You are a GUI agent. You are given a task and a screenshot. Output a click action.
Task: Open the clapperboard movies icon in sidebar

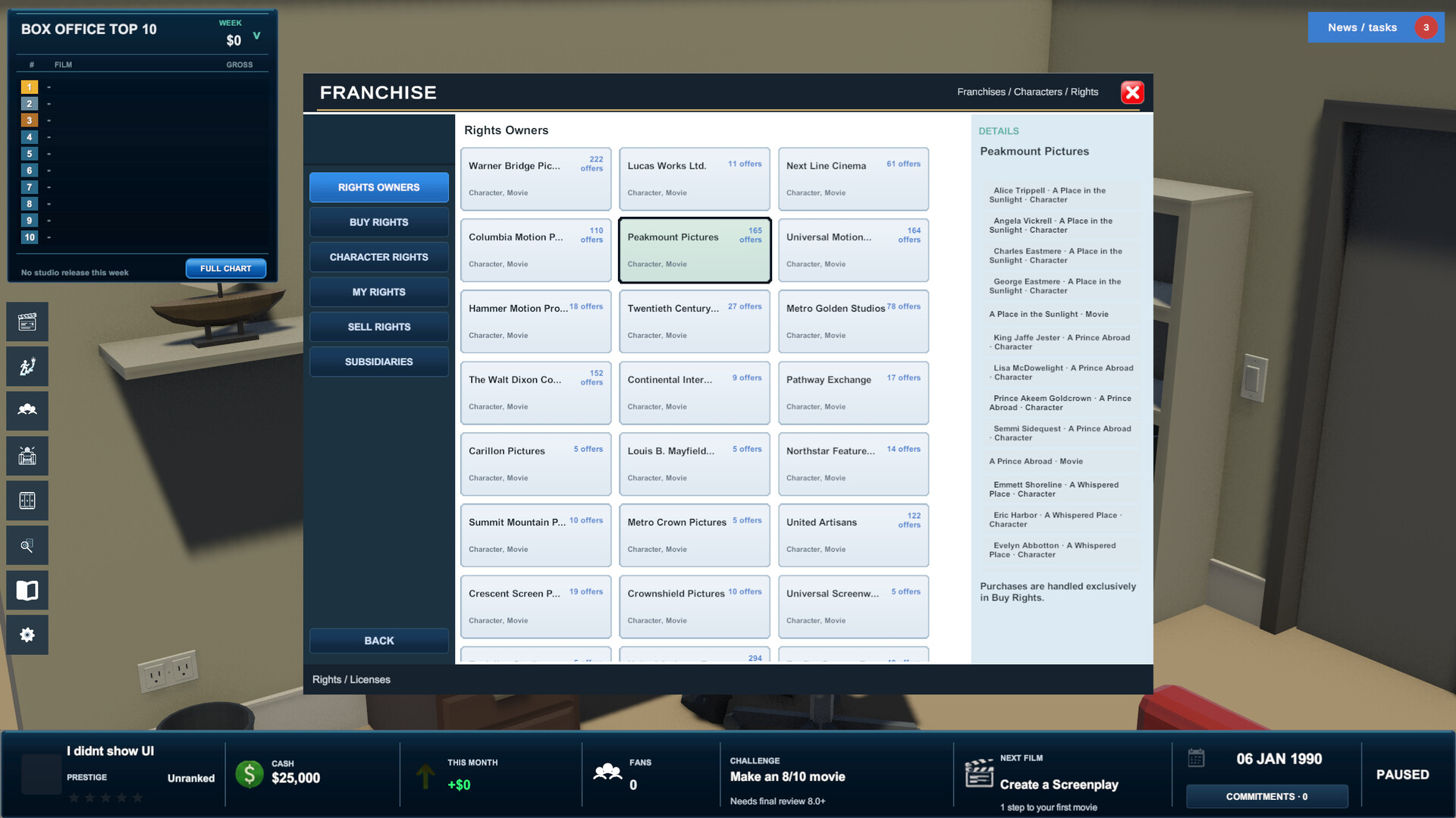[x=27, y=322]
